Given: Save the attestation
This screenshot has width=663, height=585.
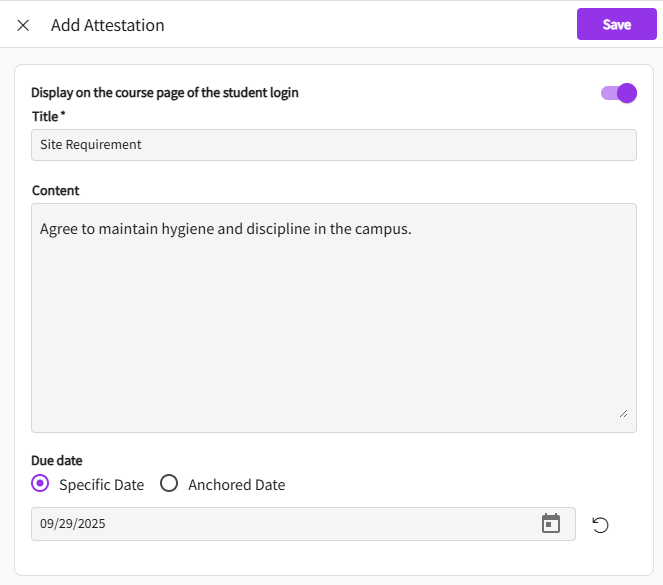Looking at the screenshot, I should [x=616, y=24].
